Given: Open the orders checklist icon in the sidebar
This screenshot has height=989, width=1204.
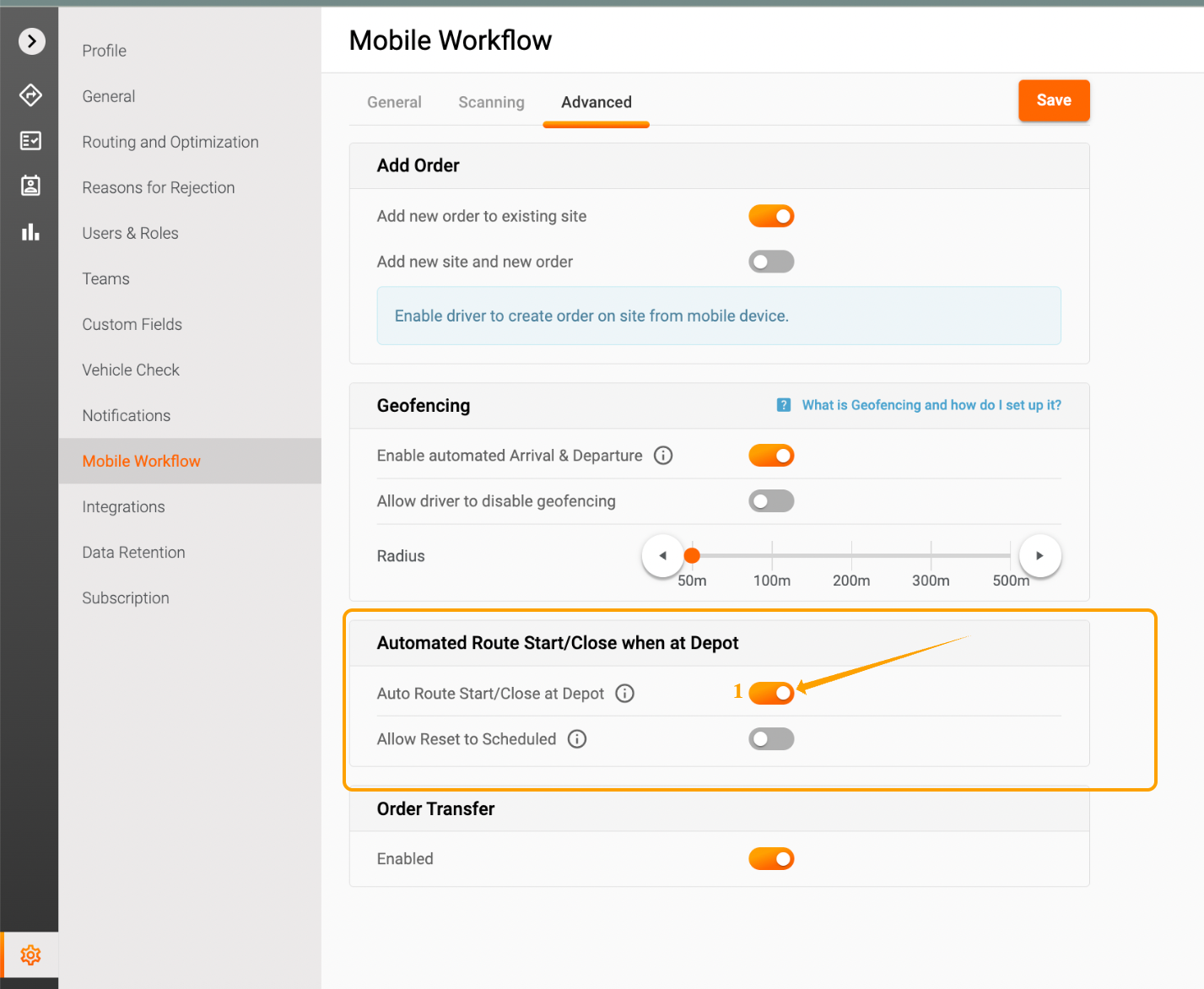Looking at the screenshot, I should click(31, 140).
